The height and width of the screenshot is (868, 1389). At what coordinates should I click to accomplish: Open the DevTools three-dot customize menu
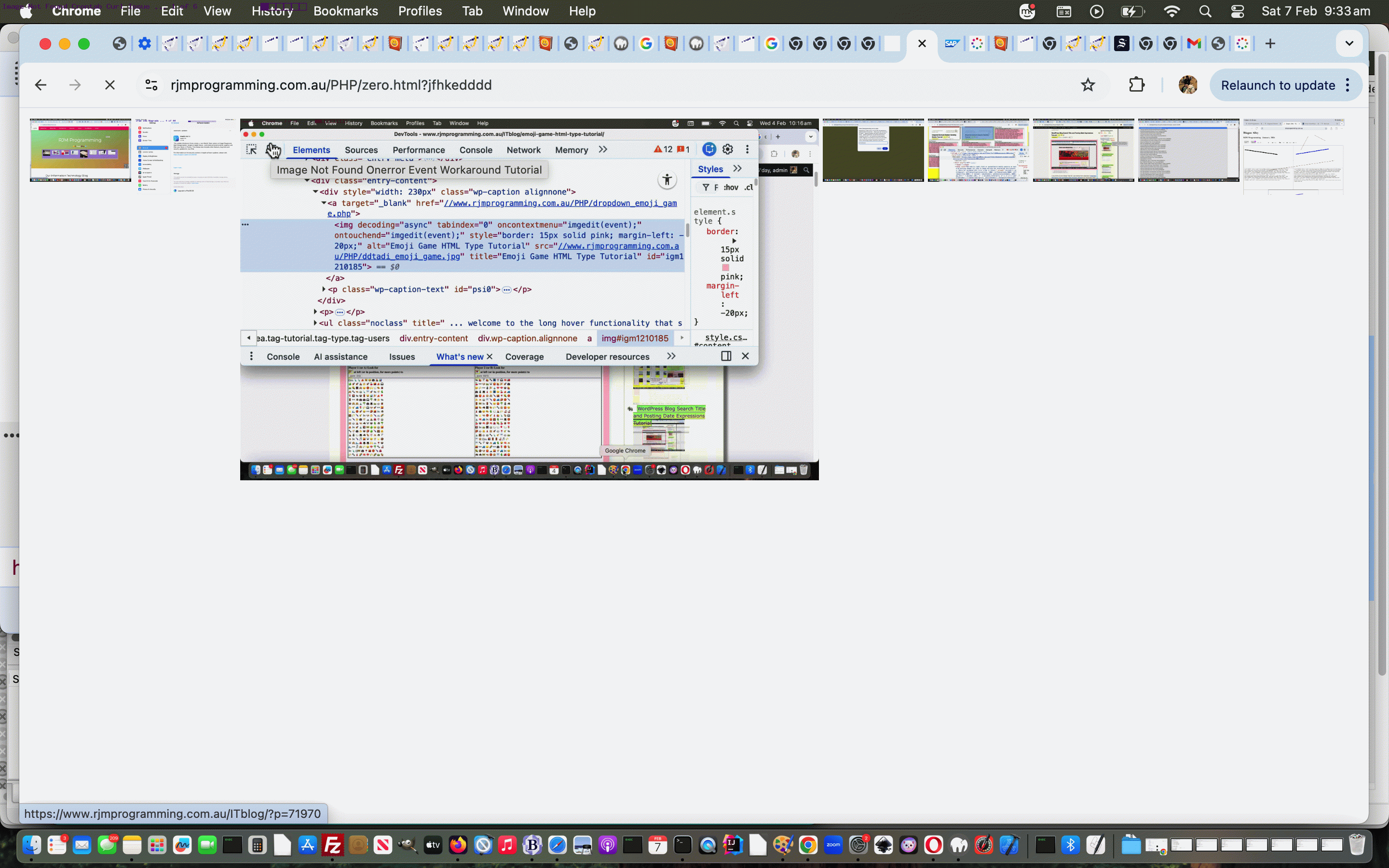pyautogui.click(x=747, y=149)
